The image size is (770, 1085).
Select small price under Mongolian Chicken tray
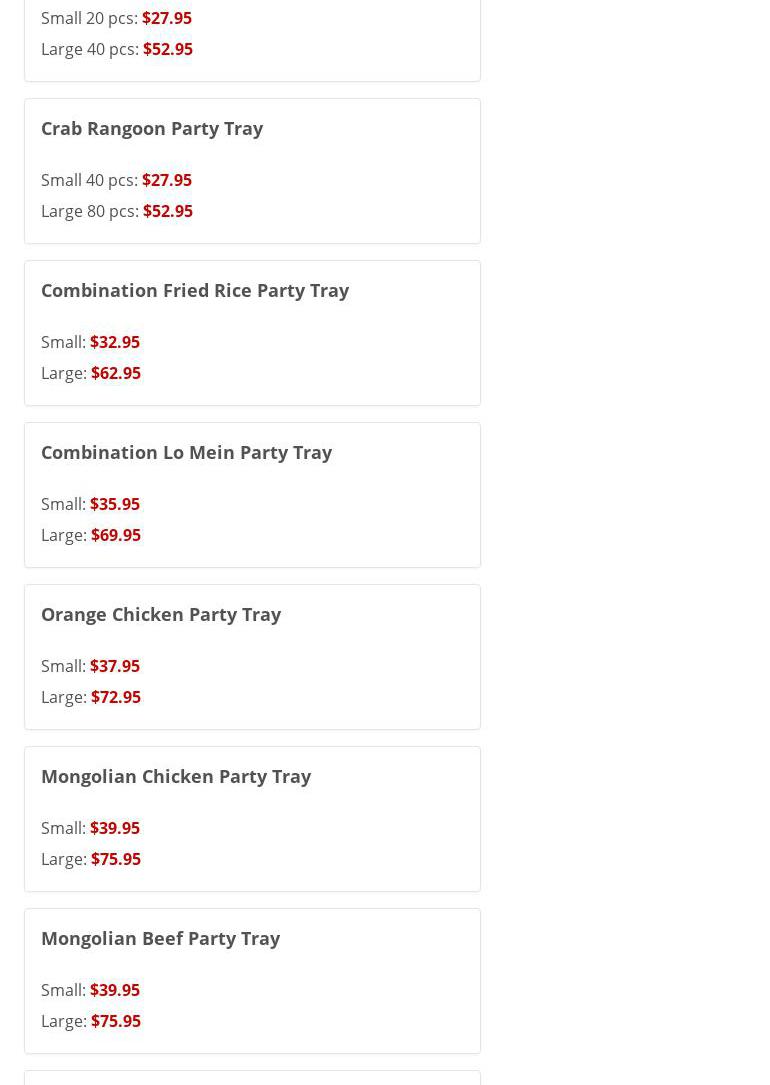[115, 828]
